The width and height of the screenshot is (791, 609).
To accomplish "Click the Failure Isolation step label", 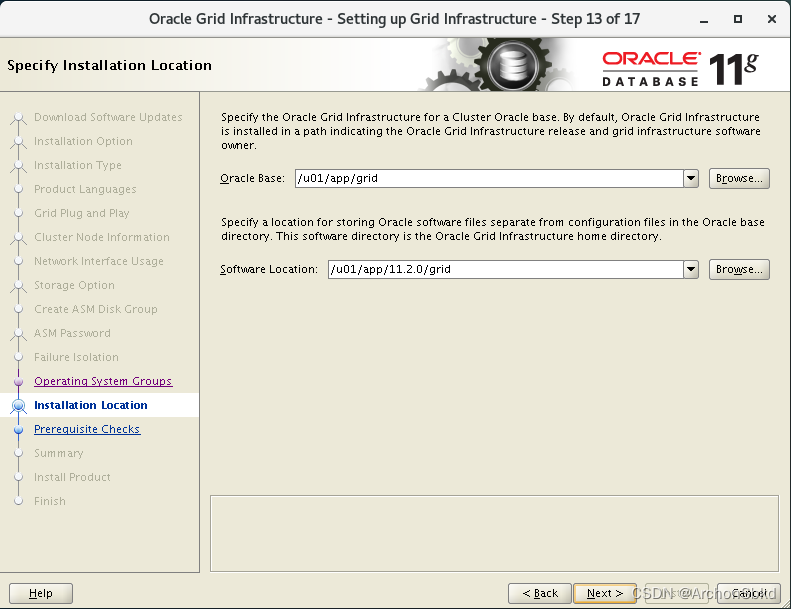I will tap(76, 357).
